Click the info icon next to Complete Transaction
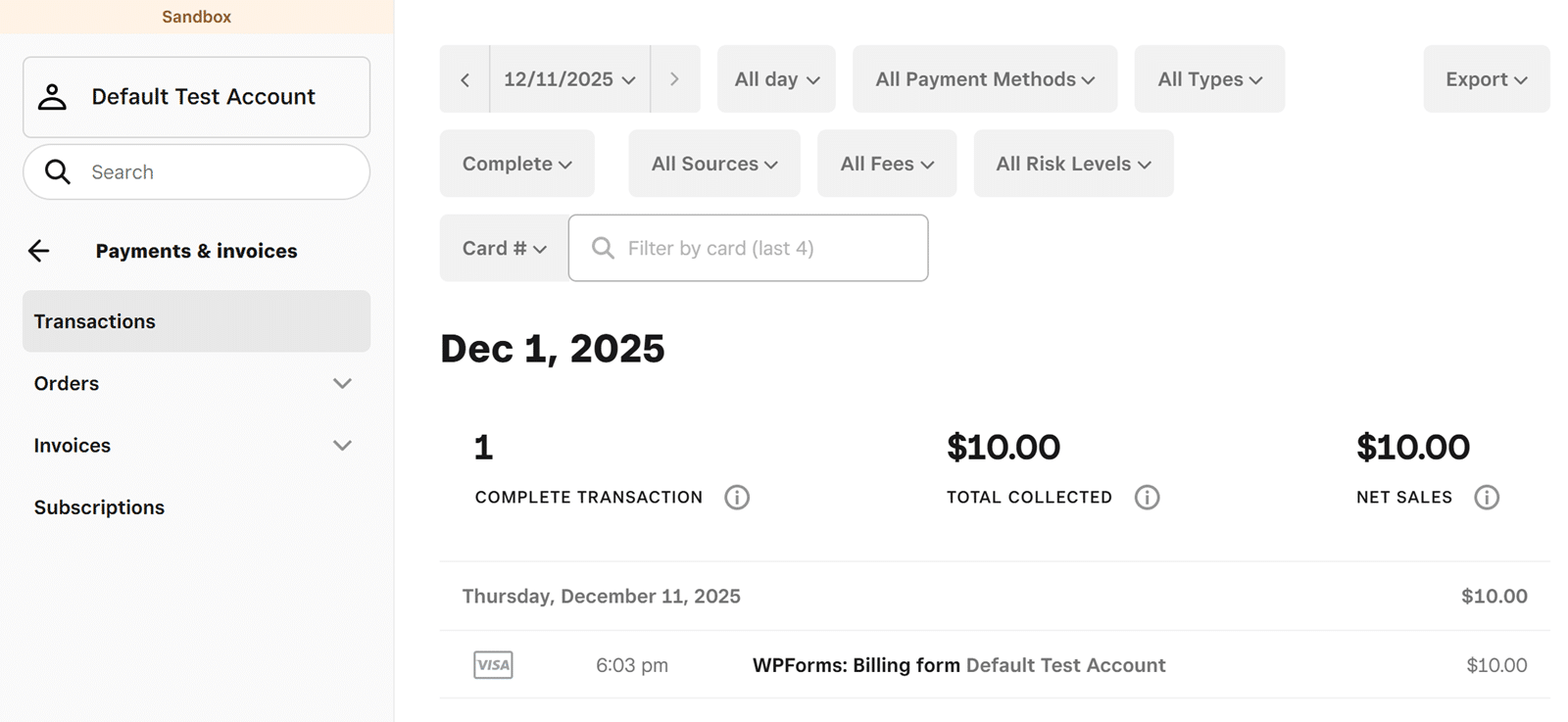Viewport: 1568px width, 722px height. (737, 497)
